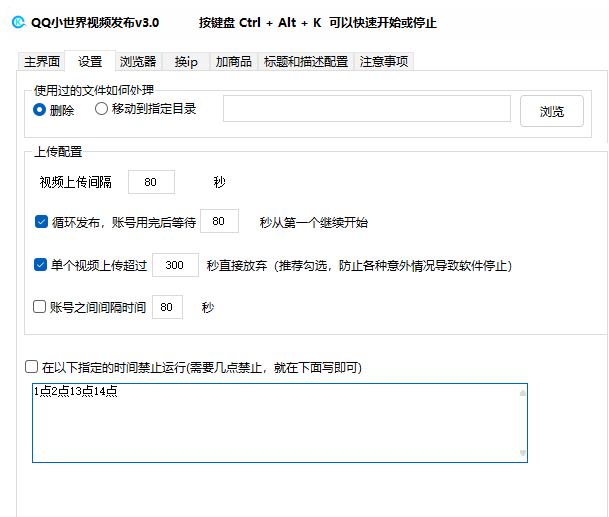Tick the 在以下指定的时间禁止运行 checkbox
The image size is (609, 517).
(x=33, y=368)
